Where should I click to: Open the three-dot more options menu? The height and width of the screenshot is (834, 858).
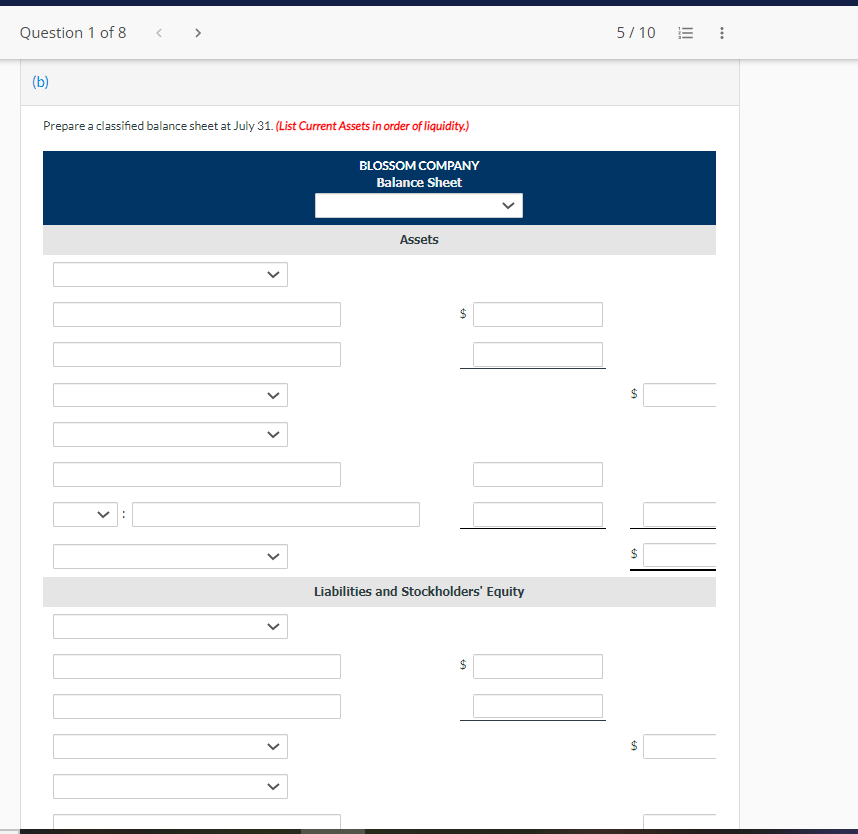pyautogui.click(x=722, y=33)
